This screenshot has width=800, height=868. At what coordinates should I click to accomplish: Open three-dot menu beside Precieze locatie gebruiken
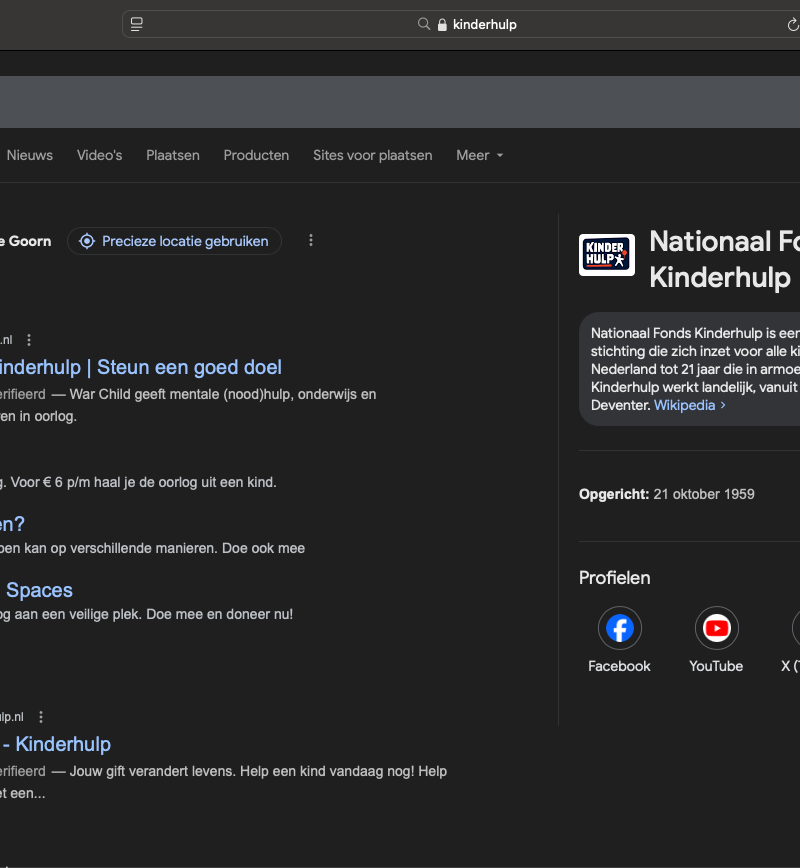click(311, 241)
